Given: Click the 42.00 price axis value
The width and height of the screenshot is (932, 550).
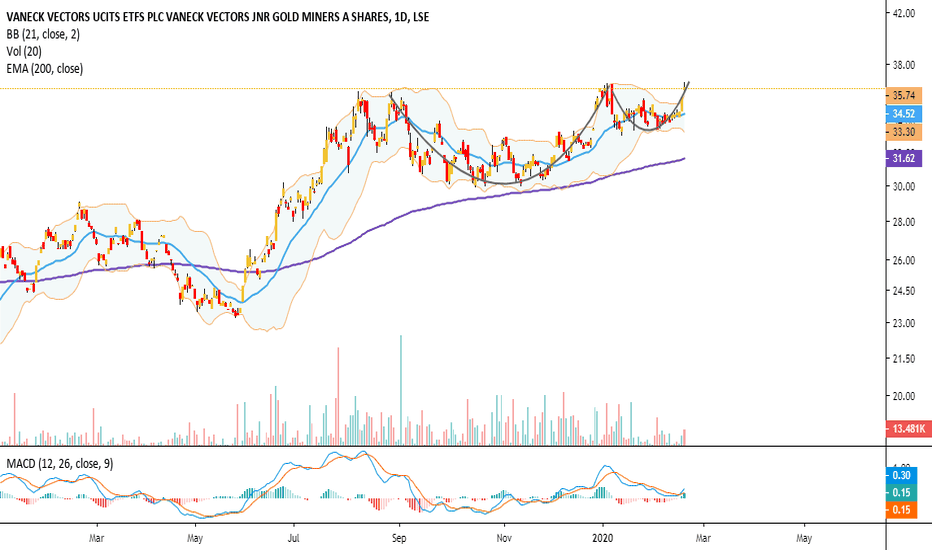Looking at the screenshot, I should pyautogui.click(x=903, y=13).
